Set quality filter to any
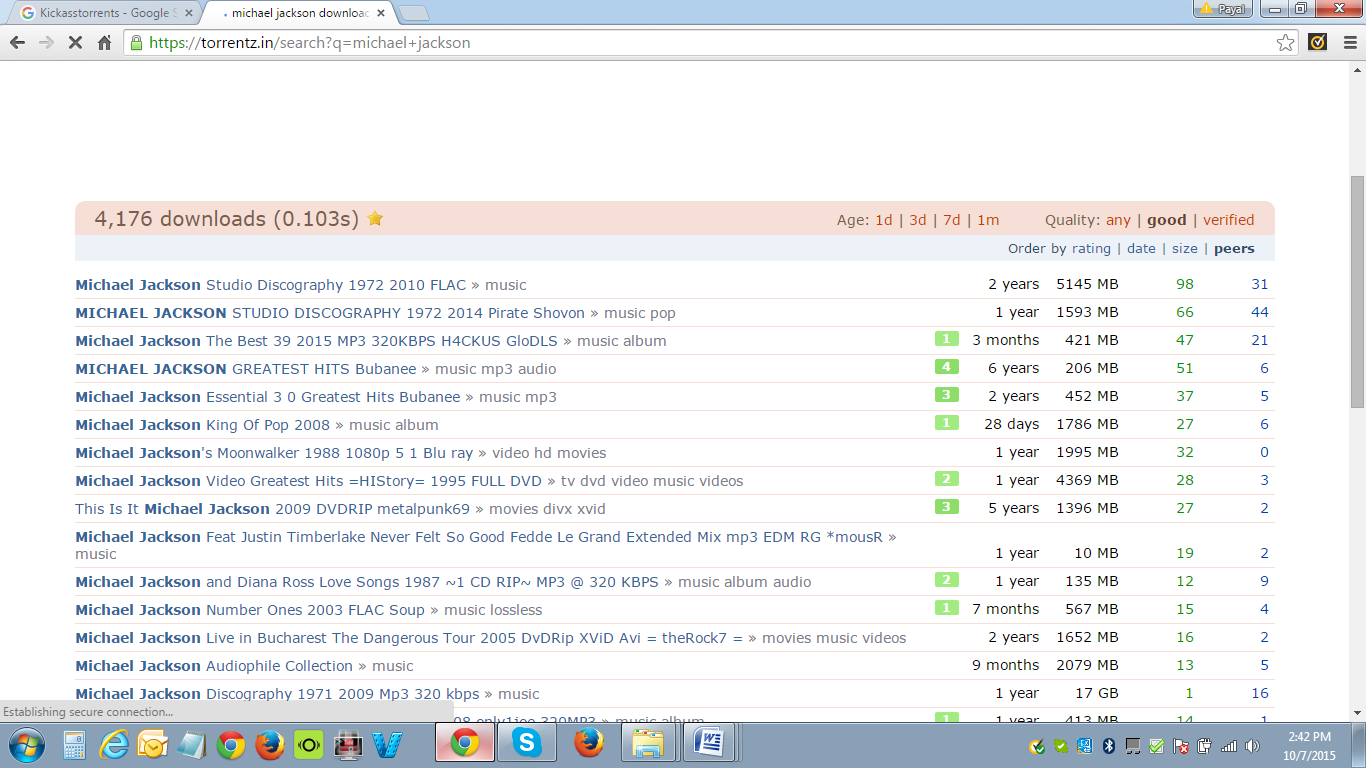Viewport: 1366px width, 768px height. (1118, 220)
